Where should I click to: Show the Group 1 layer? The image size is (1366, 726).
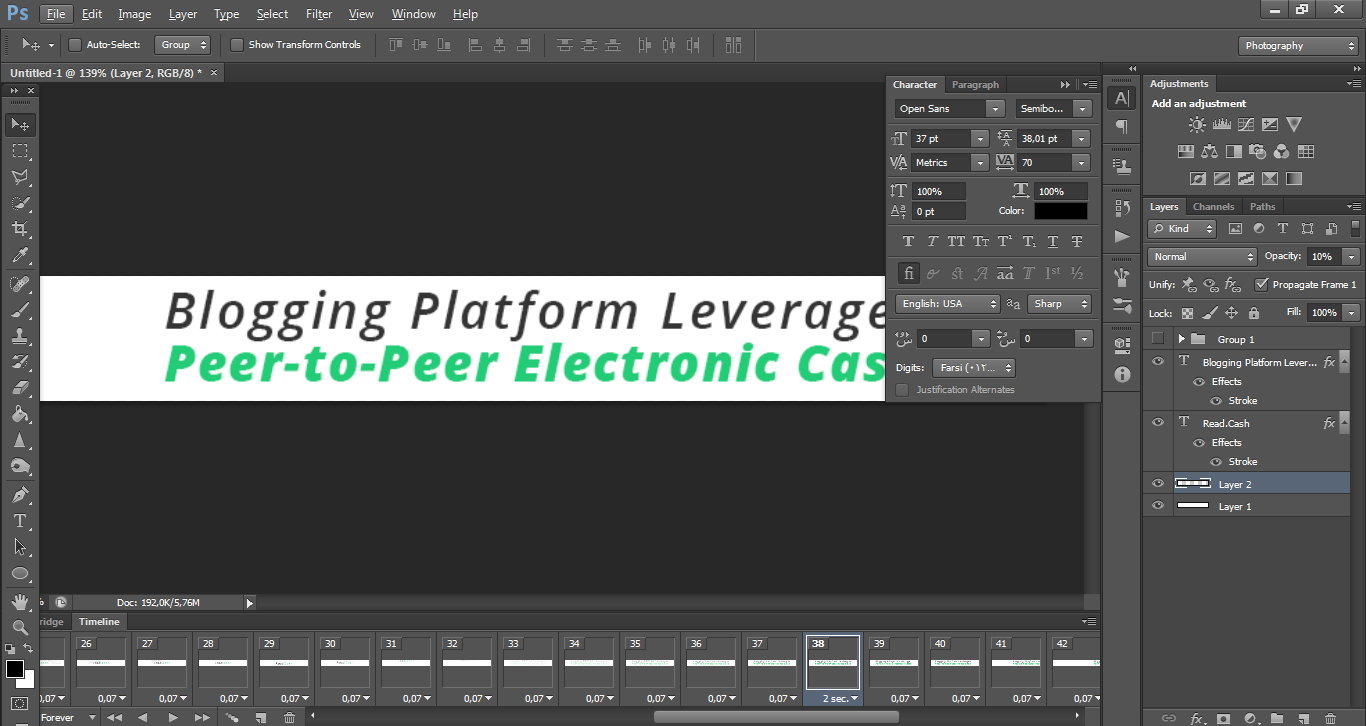point(1158,339)
